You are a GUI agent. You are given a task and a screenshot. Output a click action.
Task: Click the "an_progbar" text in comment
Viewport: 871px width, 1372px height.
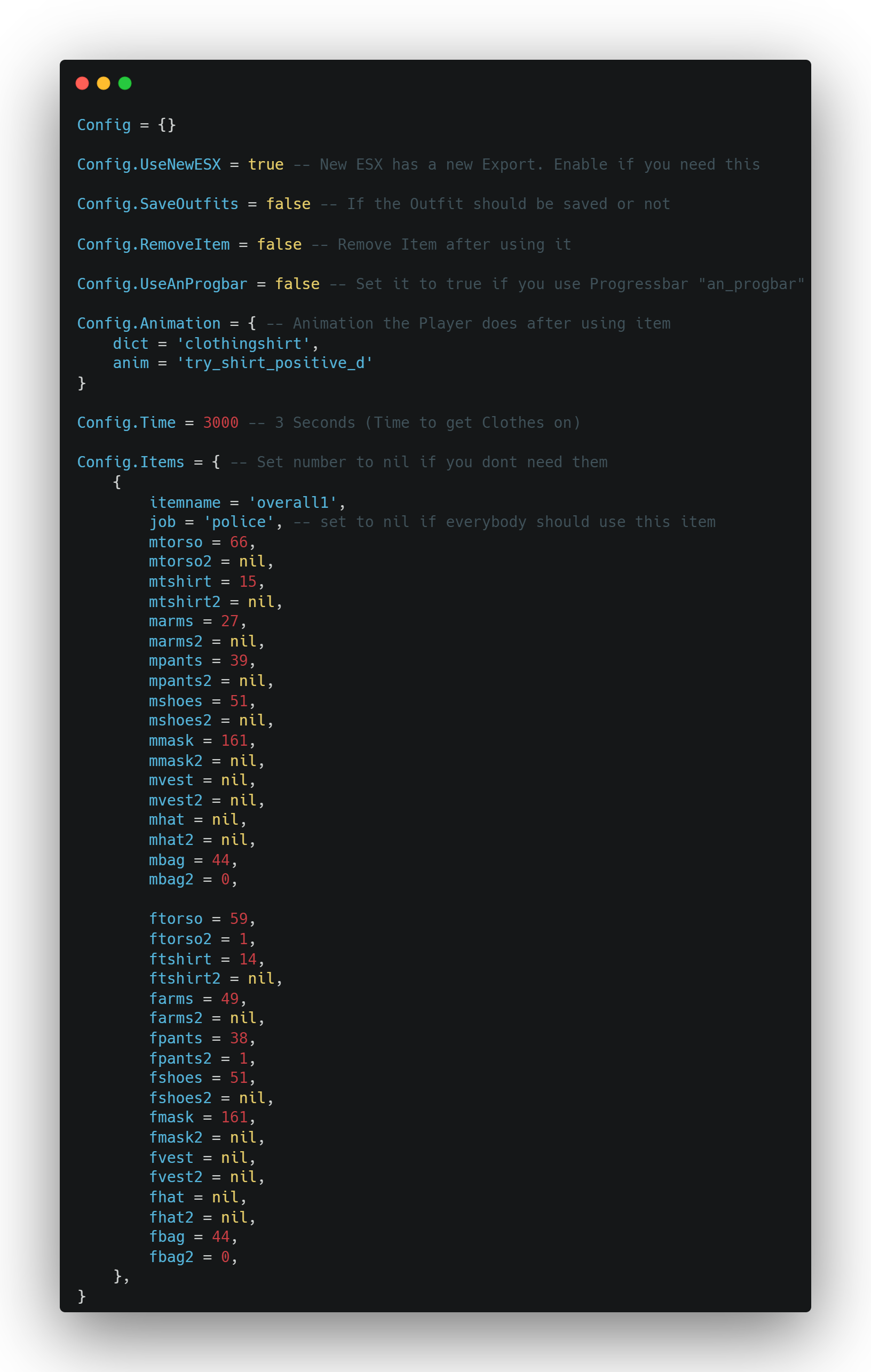click(751, 284)
